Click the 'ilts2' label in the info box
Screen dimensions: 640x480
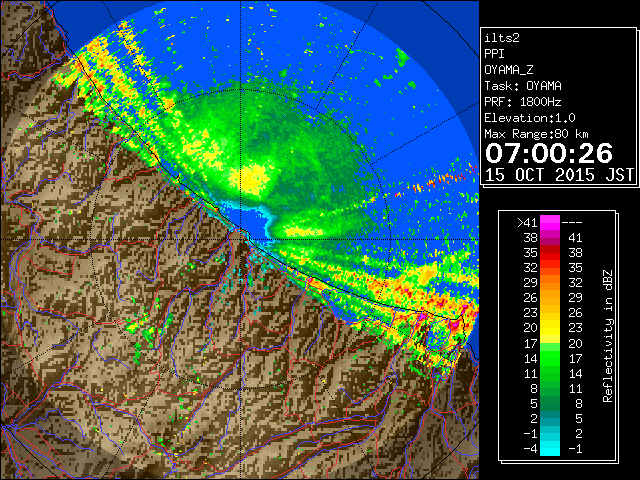click(502, 38)
